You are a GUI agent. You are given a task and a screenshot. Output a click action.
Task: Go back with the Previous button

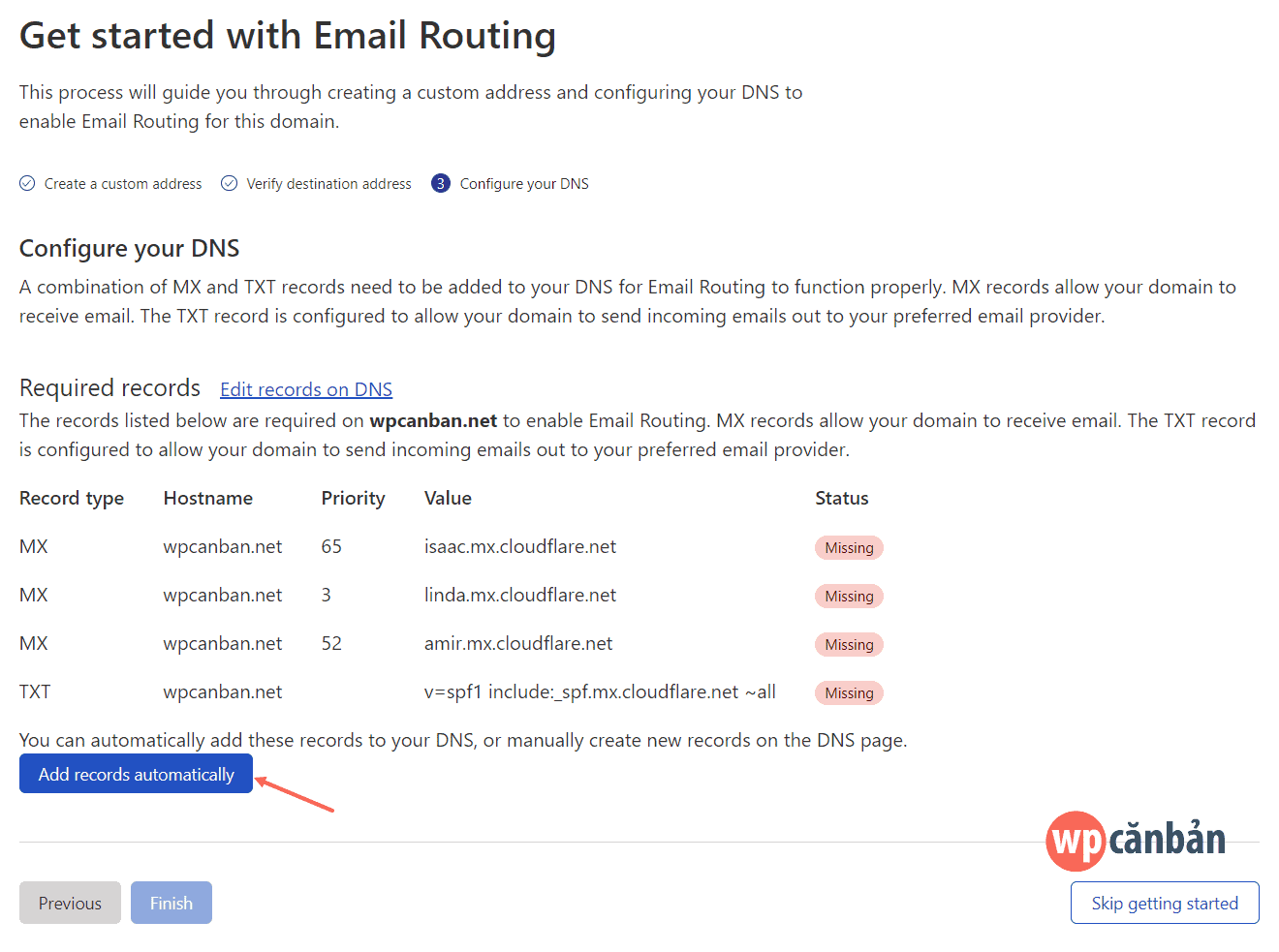pyautogui.click(x=70, y=903)
